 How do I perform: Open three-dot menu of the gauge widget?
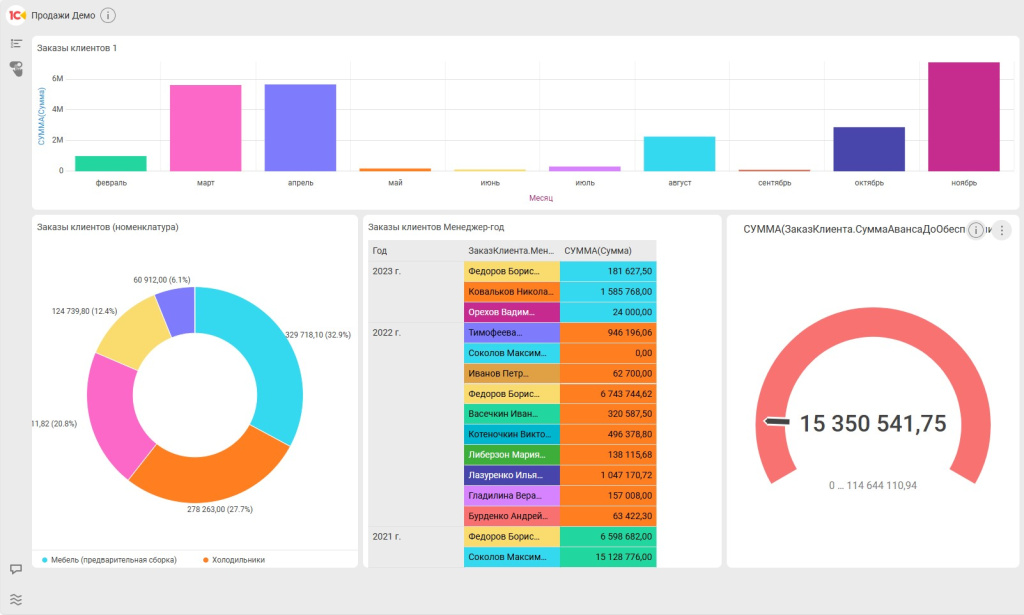1002,230
